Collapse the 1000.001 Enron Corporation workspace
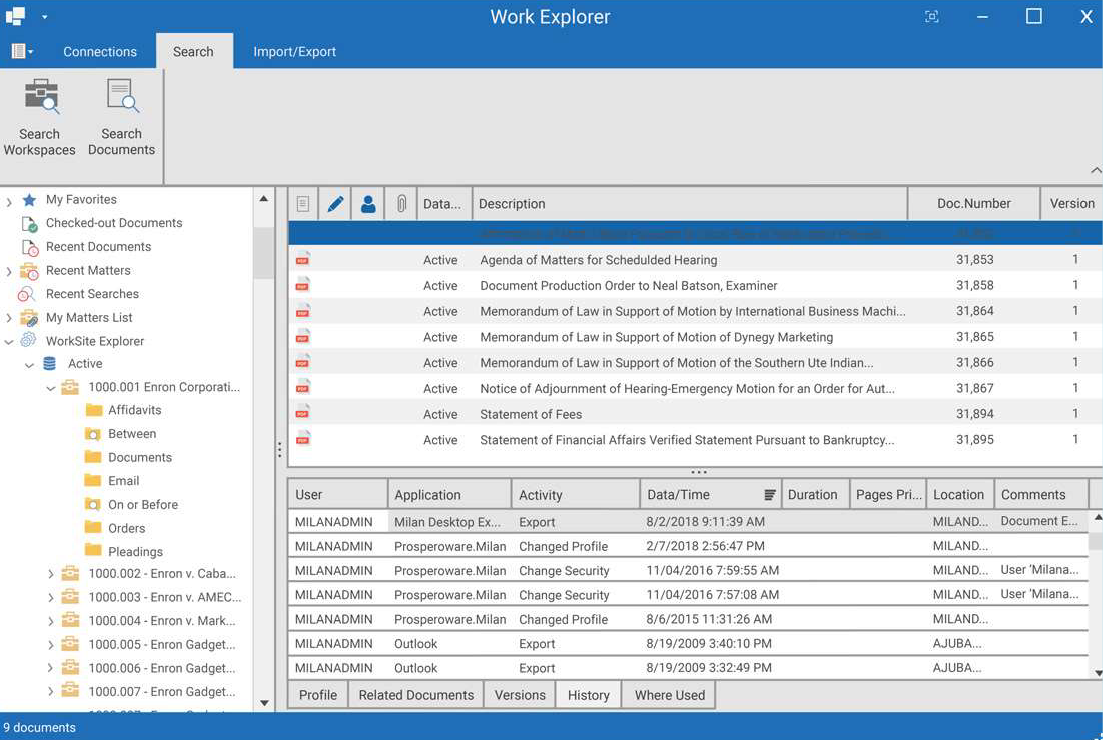Viewport: 1103px width, 740px height. coord(51,388)
